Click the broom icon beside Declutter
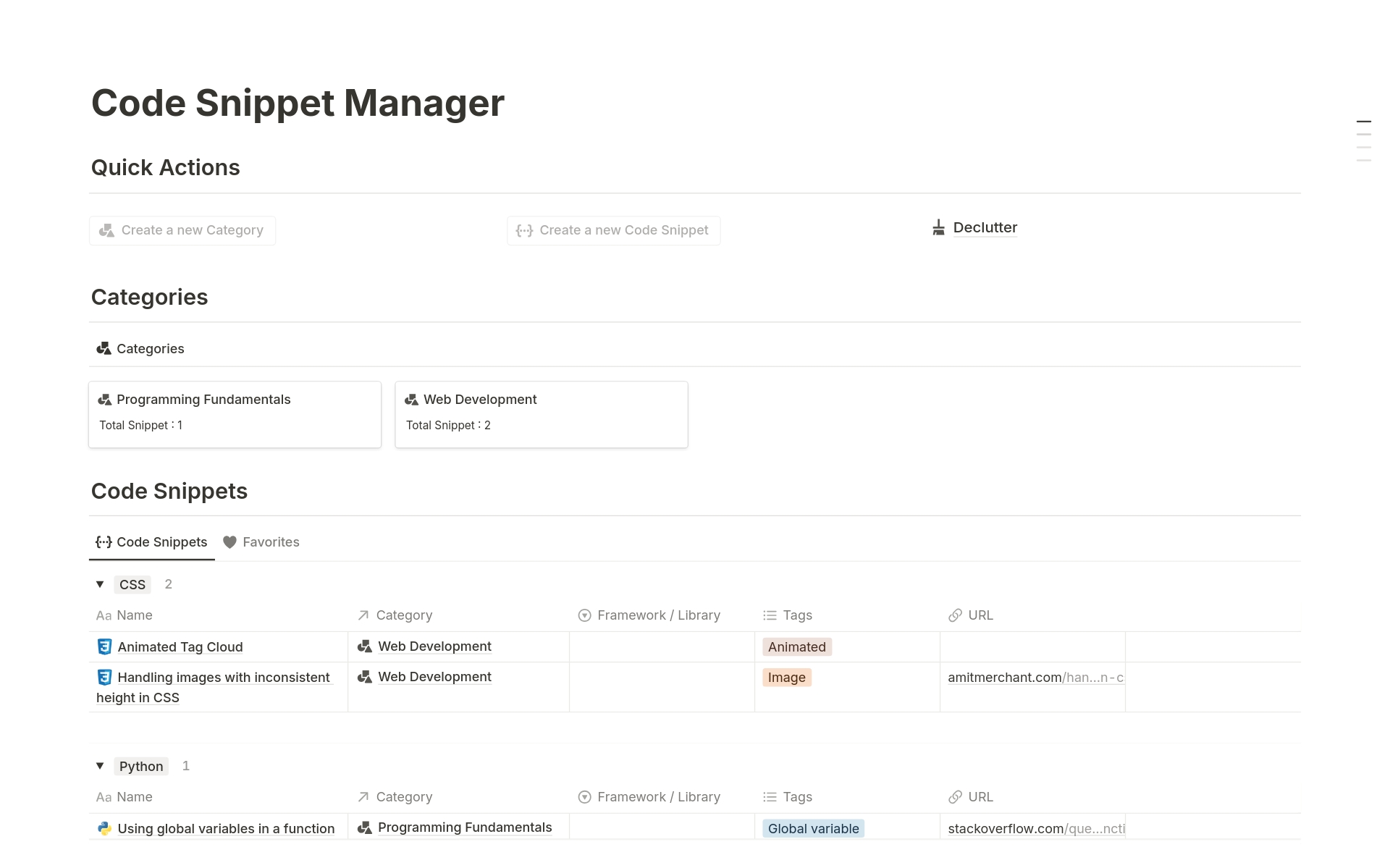Image resolution: width=1390 pixels, height=868 pixels. pyautogui.click(x=938, y=228)
